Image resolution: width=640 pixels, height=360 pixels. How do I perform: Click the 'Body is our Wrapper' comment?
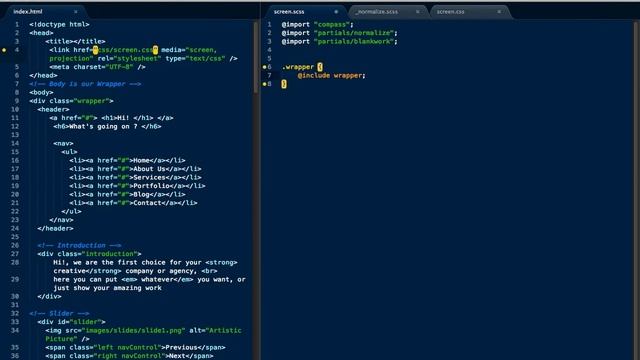(85, 84)
